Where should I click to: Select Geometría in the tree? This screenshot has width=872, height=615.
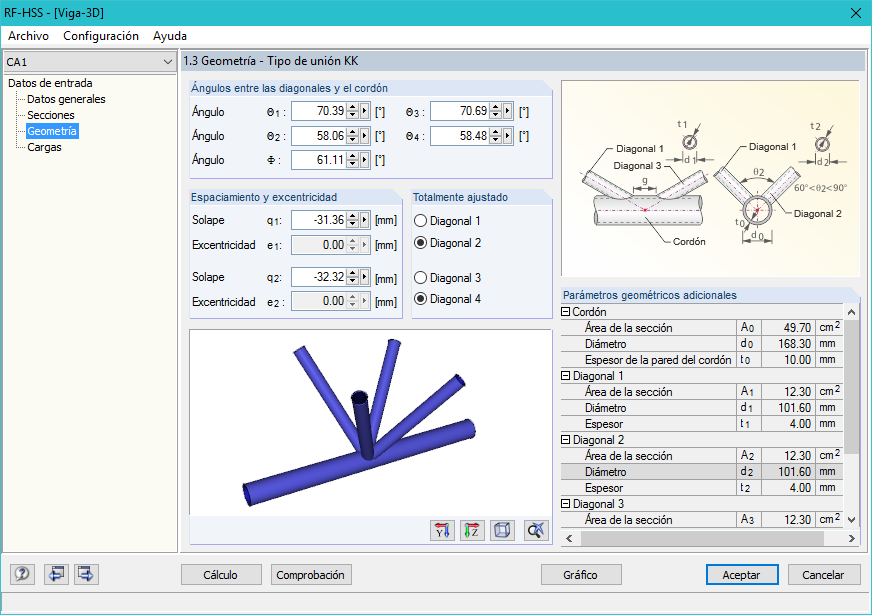(52, 131)
